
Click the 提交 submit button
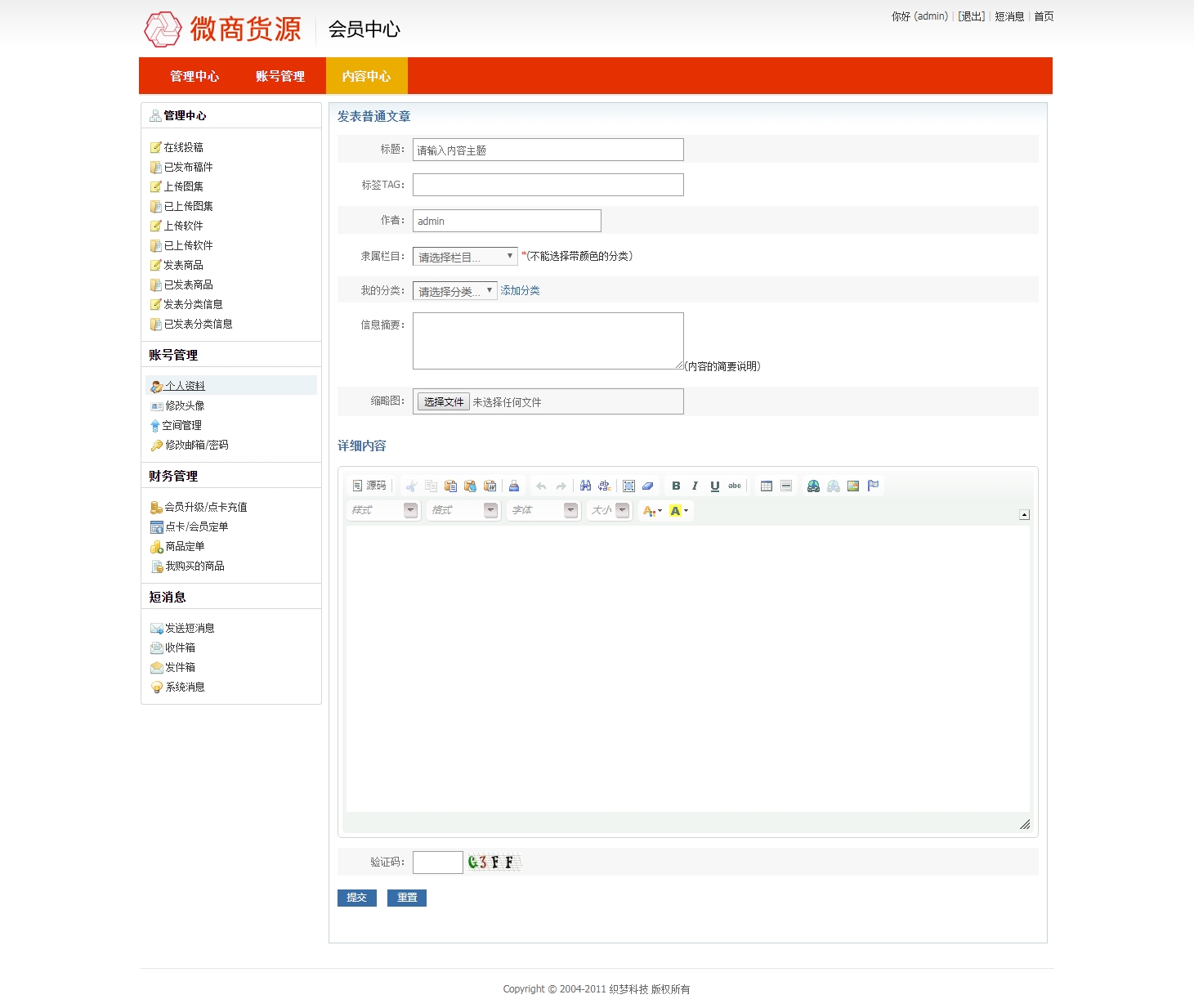coord(356,898)
